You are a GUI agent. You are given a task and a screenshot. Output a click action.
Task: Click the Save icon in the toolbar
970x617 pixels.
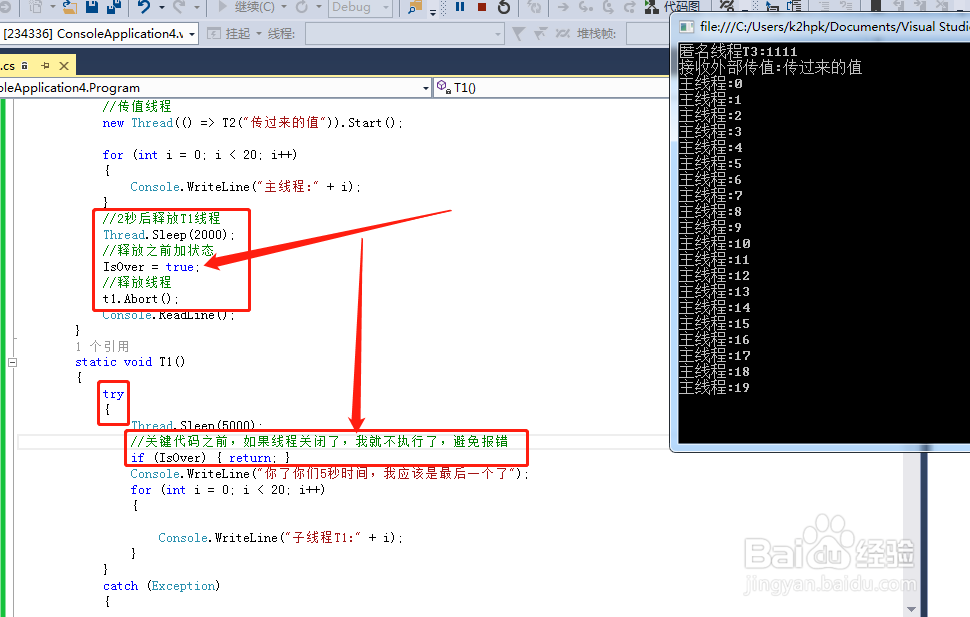(x=92, y=6)
